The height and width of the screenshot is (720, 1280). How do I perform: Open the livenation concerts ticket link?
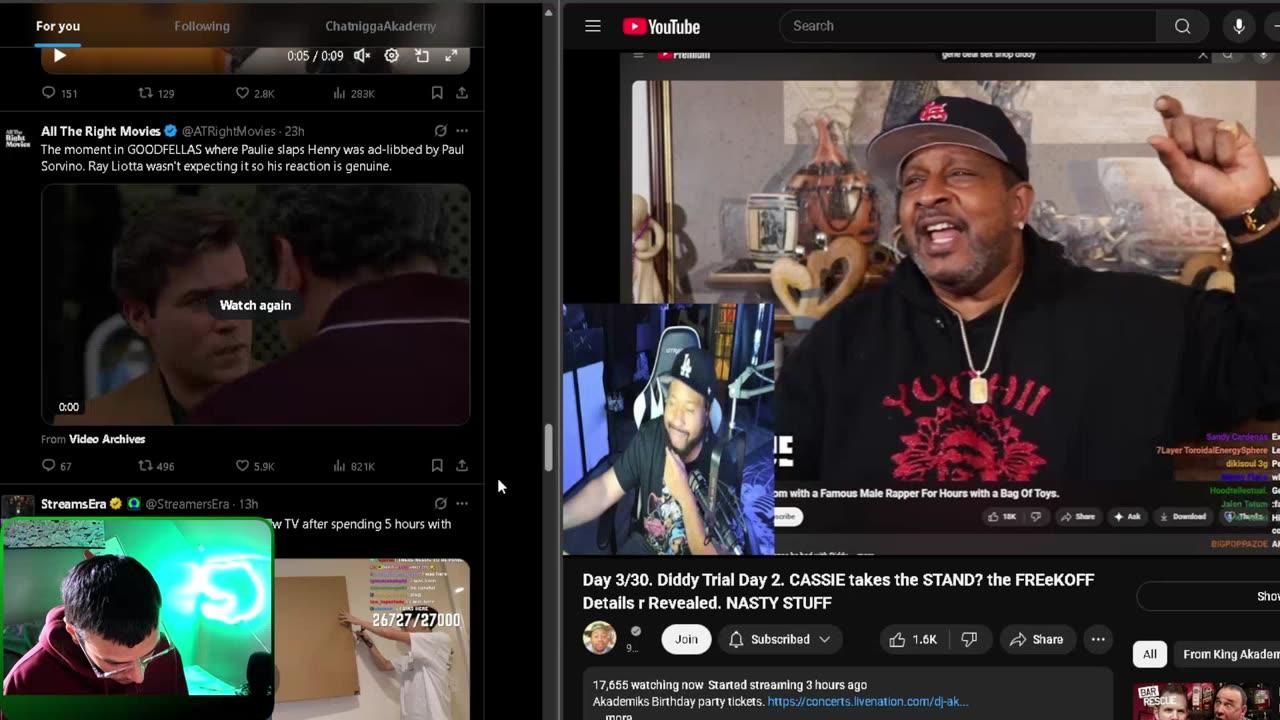(867, 702)
